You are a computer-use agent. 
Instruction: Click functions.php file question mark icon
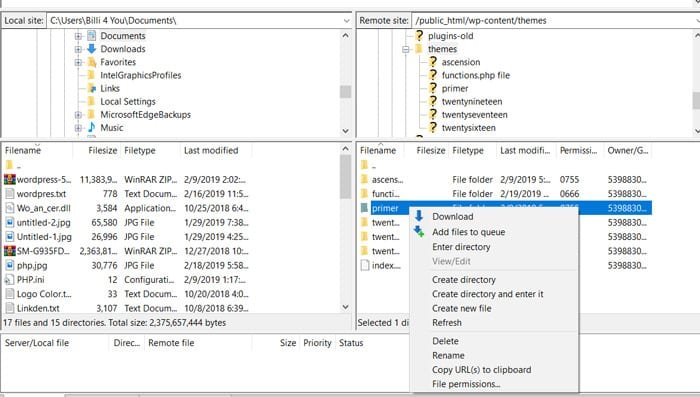(433, 75)
